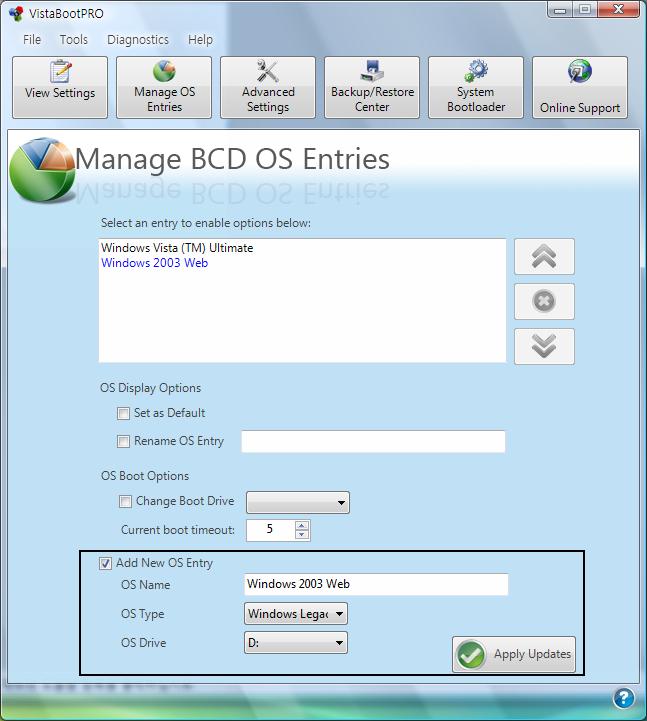
Task: Delete selected OS entry with X button
Action: click(544, 302)
